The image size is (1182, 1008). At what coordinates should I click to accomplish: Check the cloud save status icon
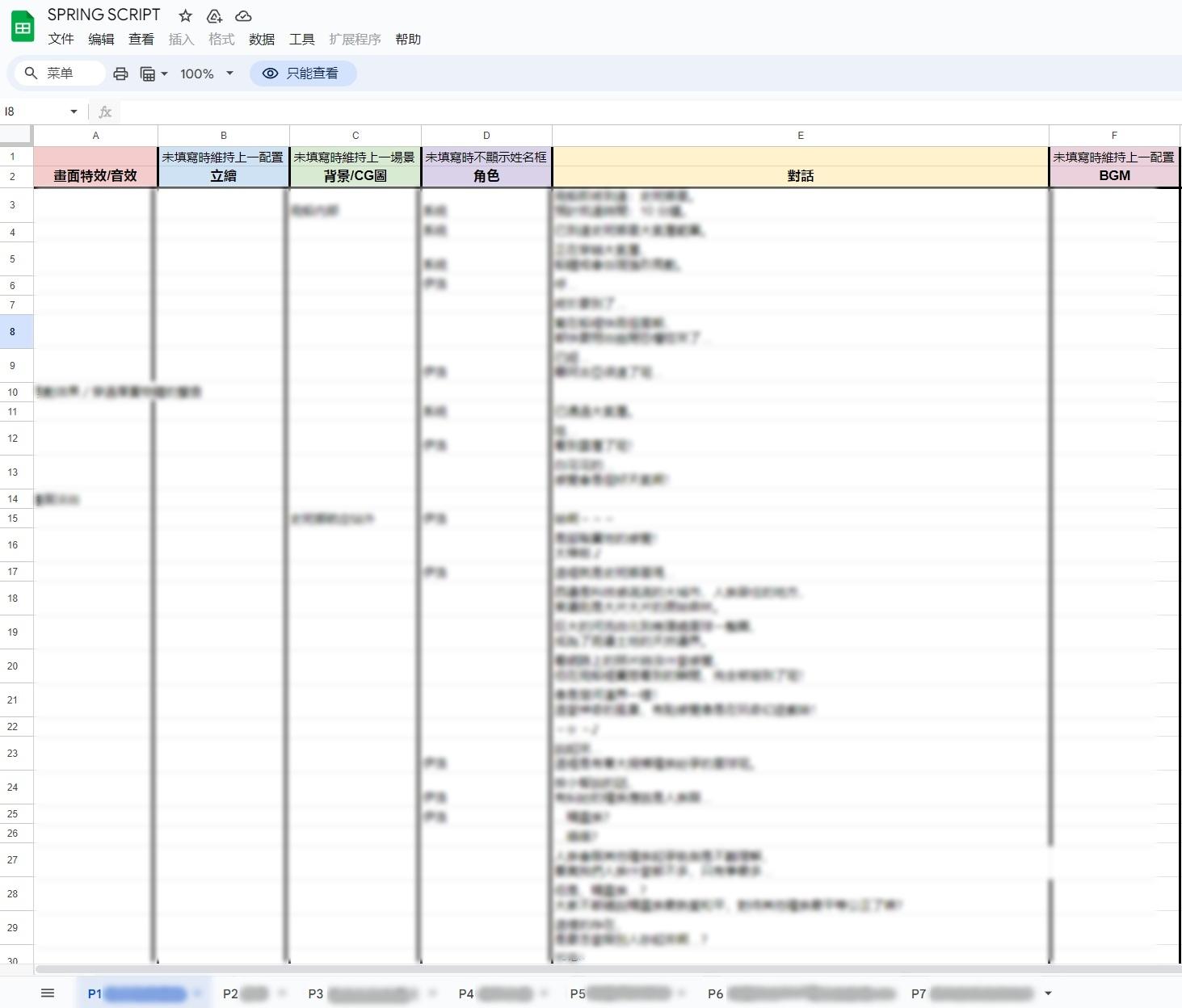click(243, 15)
